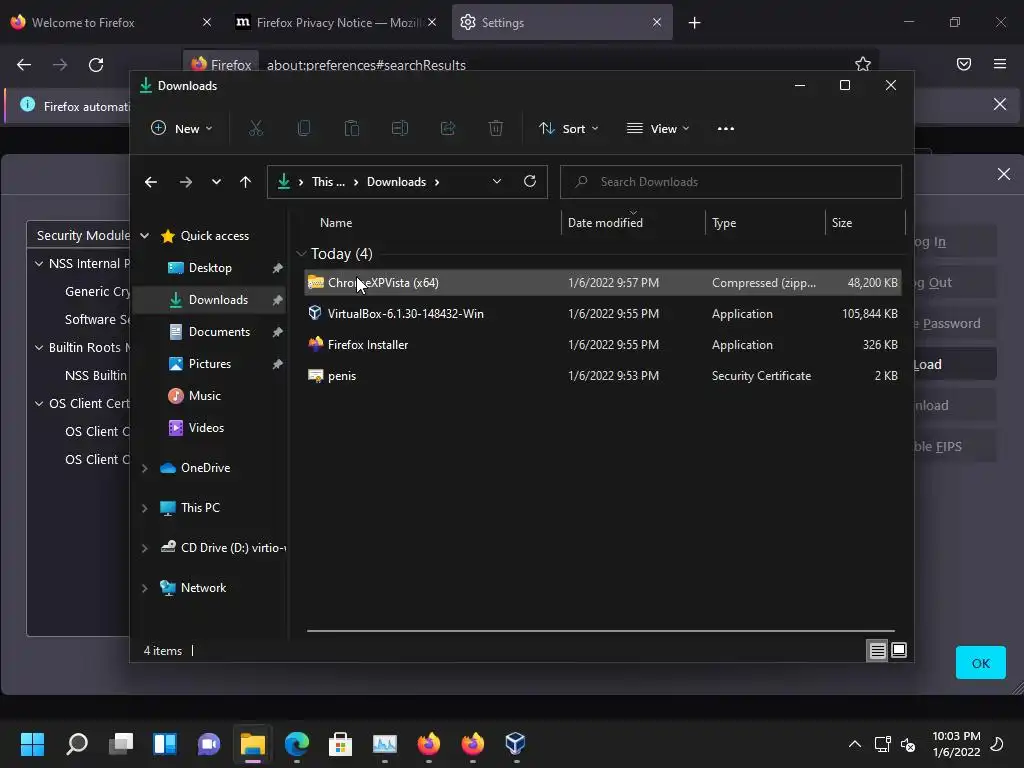Viewport: 1024px width, 768px height.
Task: Switch to Welcome to Firefox tab
Action: coord(111,23)
